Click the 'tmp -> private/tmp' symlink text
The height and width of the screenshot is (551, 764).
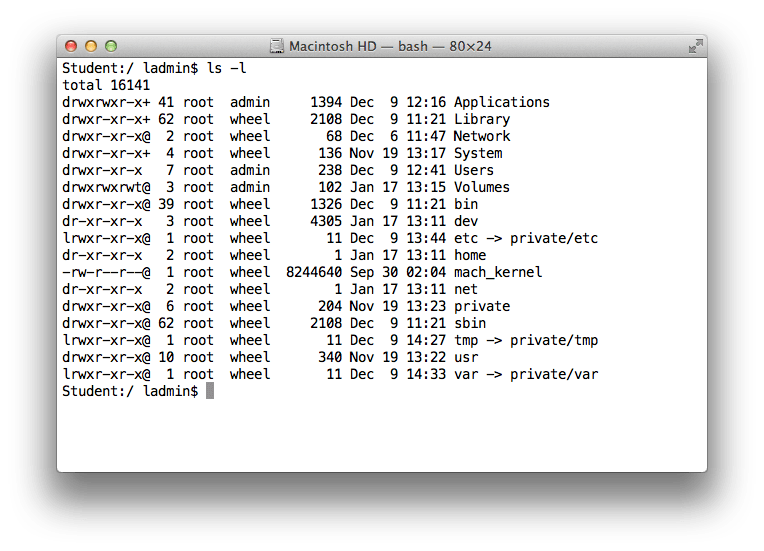(525, 340)
